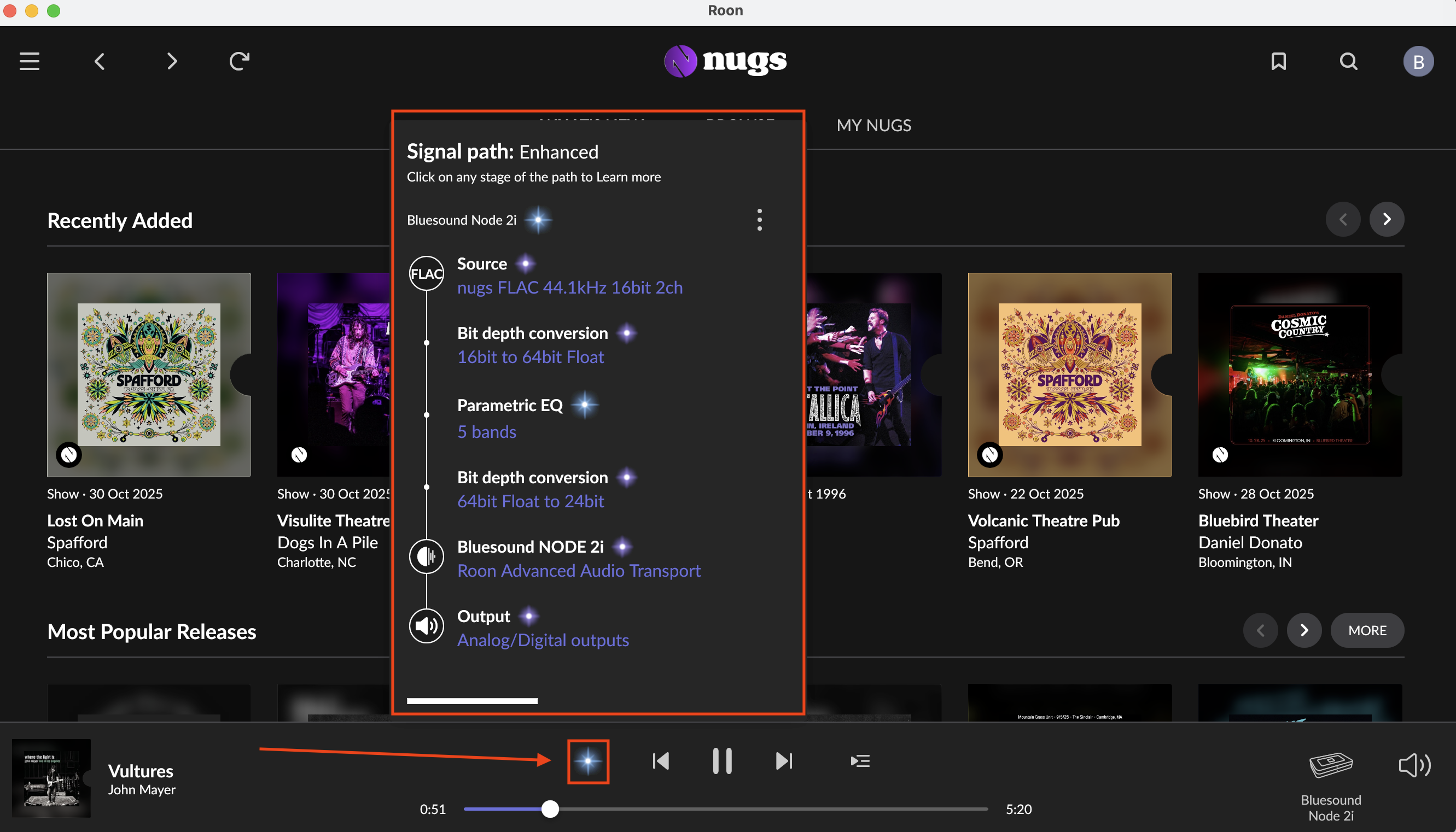Switch to the MY NUGS tab
Screen dimensions: 1456x832
(873, 125)
